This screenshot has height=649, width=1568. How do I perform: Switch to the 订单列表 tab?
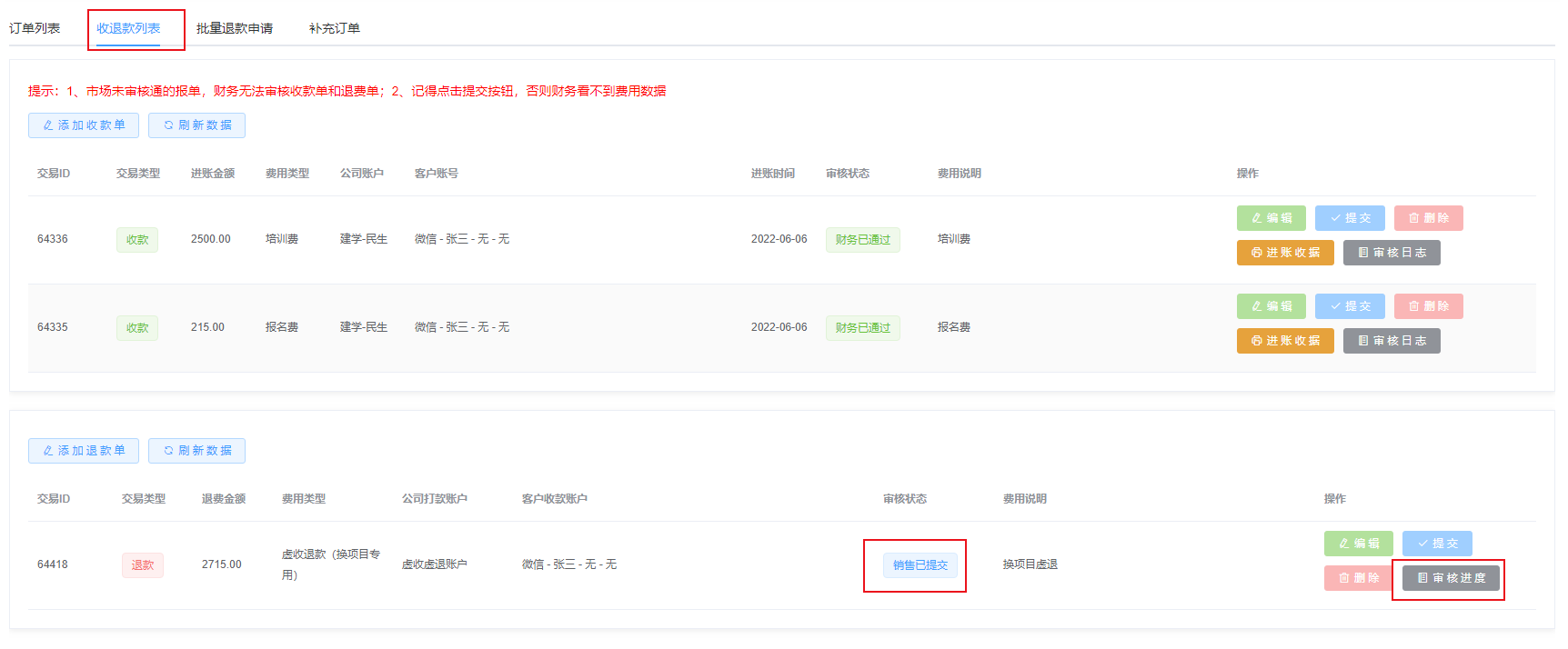(x=35, y=28)
